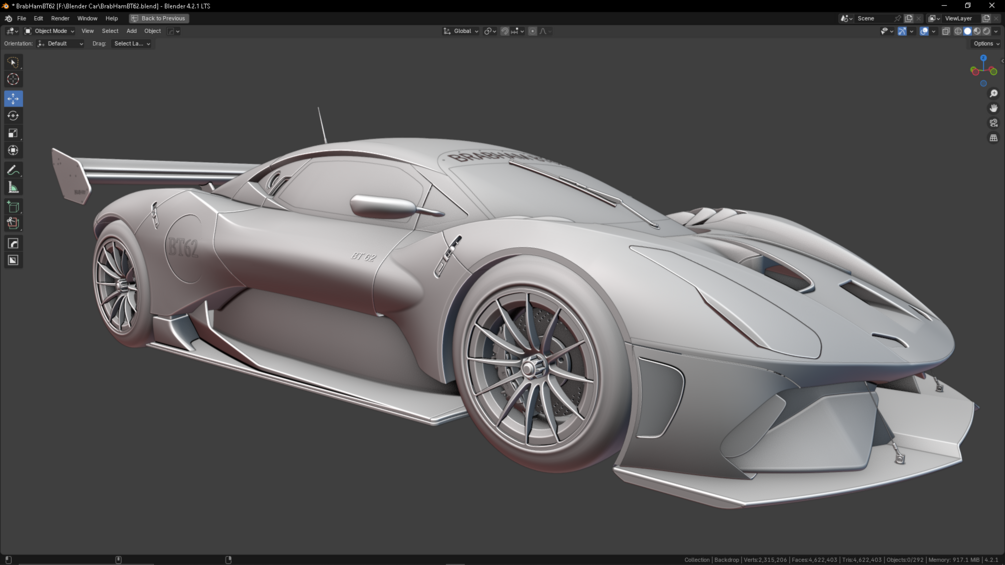This screenshot has height=565, width=1005.
Task: Select the 3D Cursor tool
Action: tap(13, 79)
